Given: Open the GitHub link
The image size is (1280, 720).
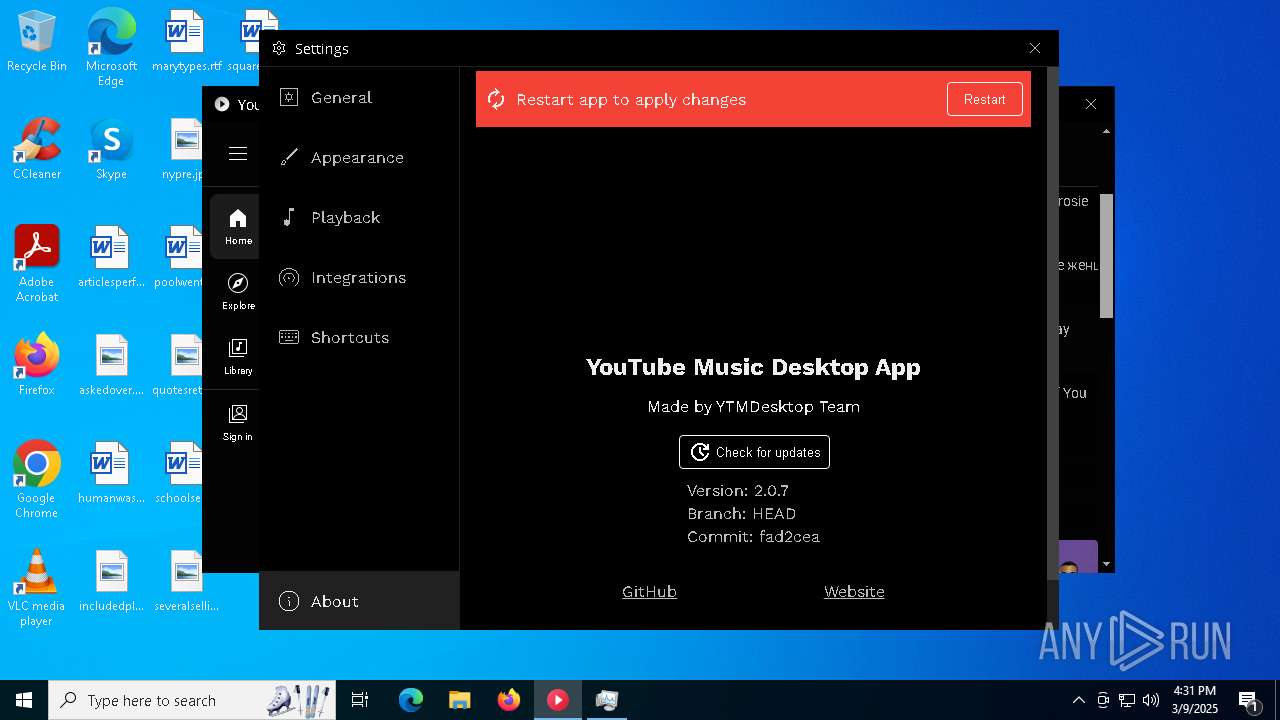Looking at the screenshot, I should [x=649, y=591].
